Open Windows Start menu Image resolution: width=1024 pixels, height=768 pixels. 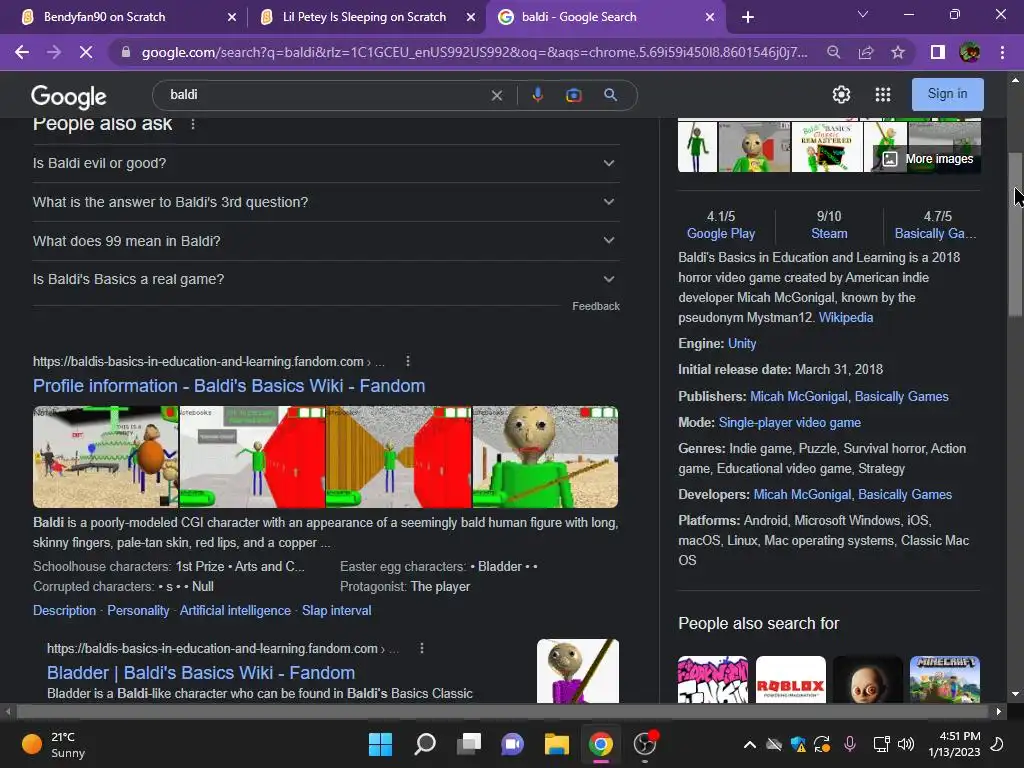380,744
